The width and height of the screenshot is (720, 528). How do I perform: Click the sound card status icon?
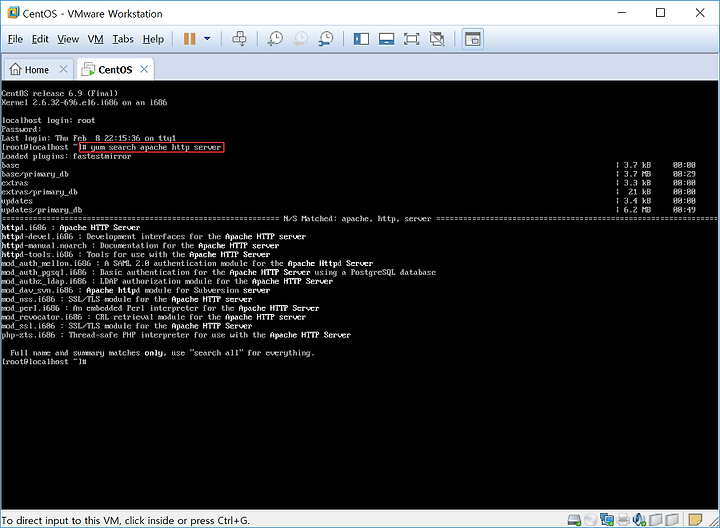pyautogui.click(x=639, y=520)
